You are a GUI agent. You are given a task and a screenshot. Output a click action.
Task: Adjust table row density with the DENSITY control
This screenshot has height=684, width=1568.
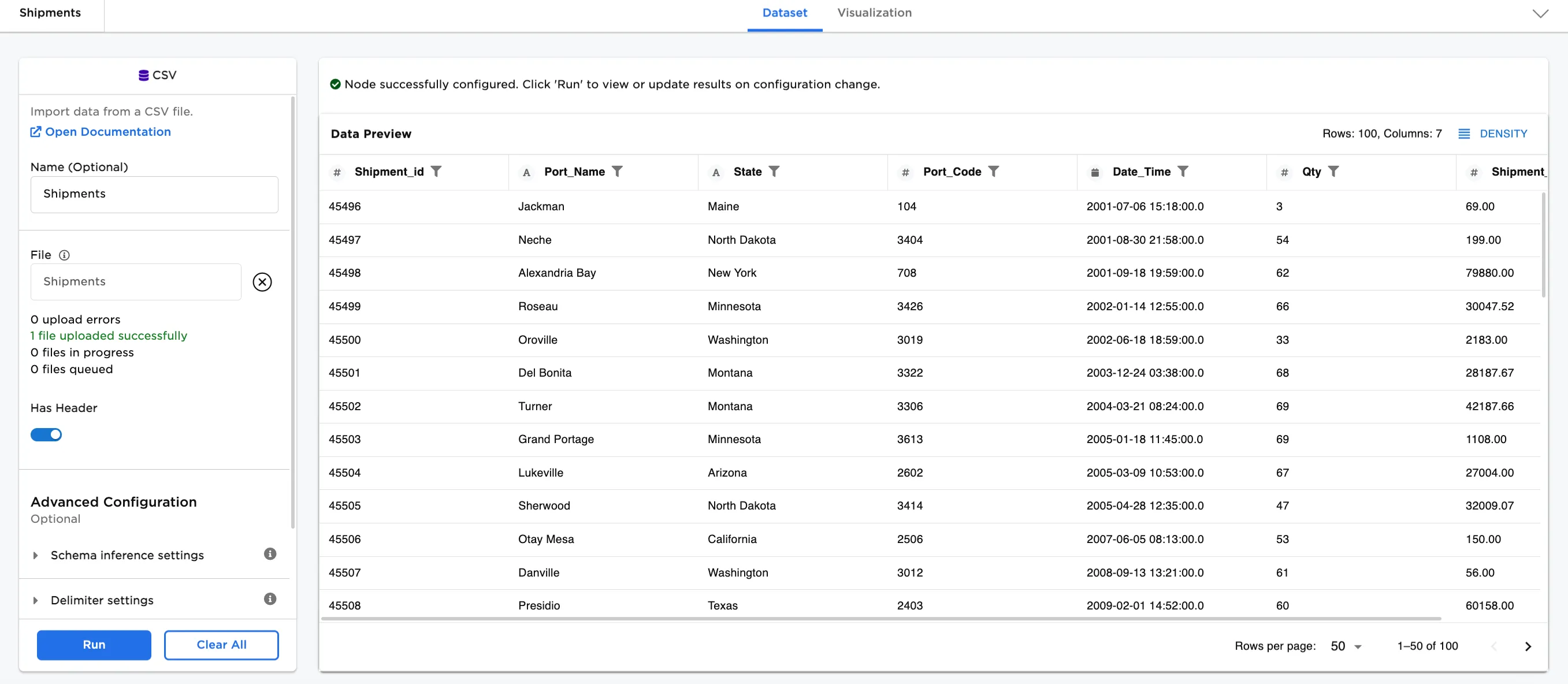tap(1493, 133)
